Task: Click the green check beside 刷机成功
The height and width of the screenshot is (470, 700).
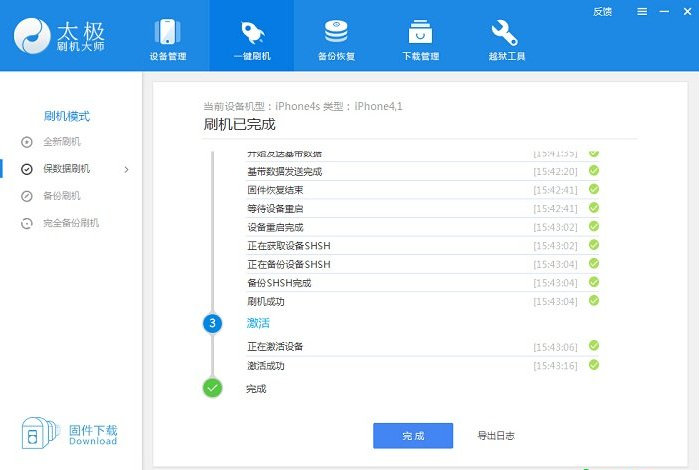Action: 594,301
